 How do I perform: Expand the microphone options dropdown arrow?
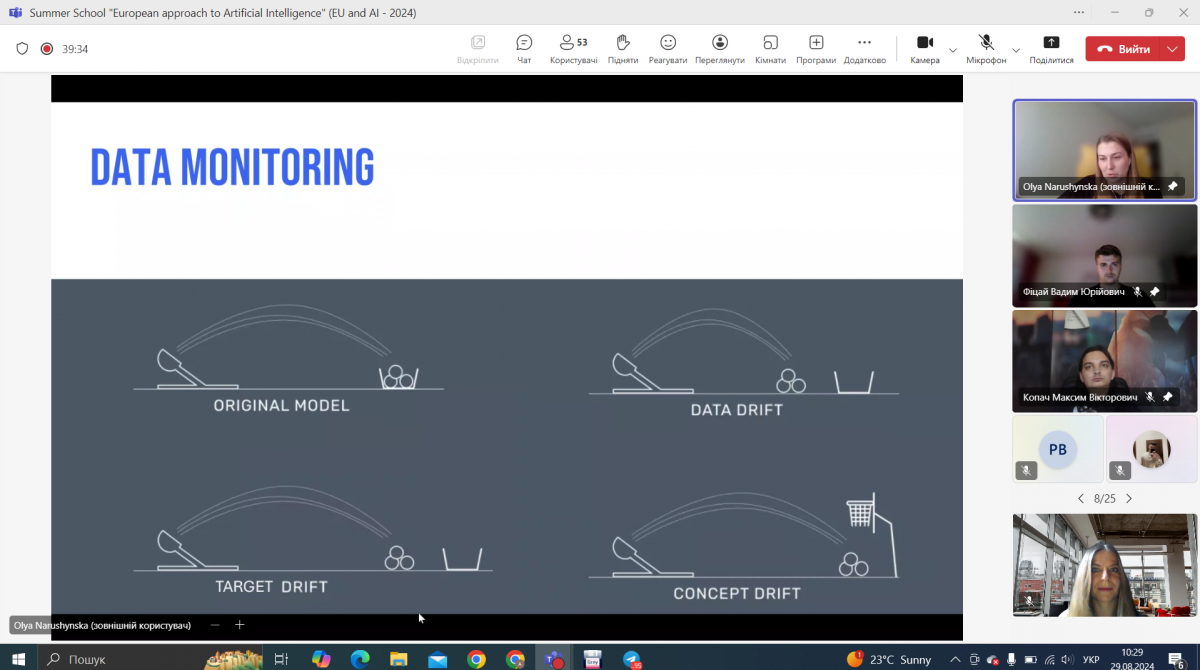1016,49
